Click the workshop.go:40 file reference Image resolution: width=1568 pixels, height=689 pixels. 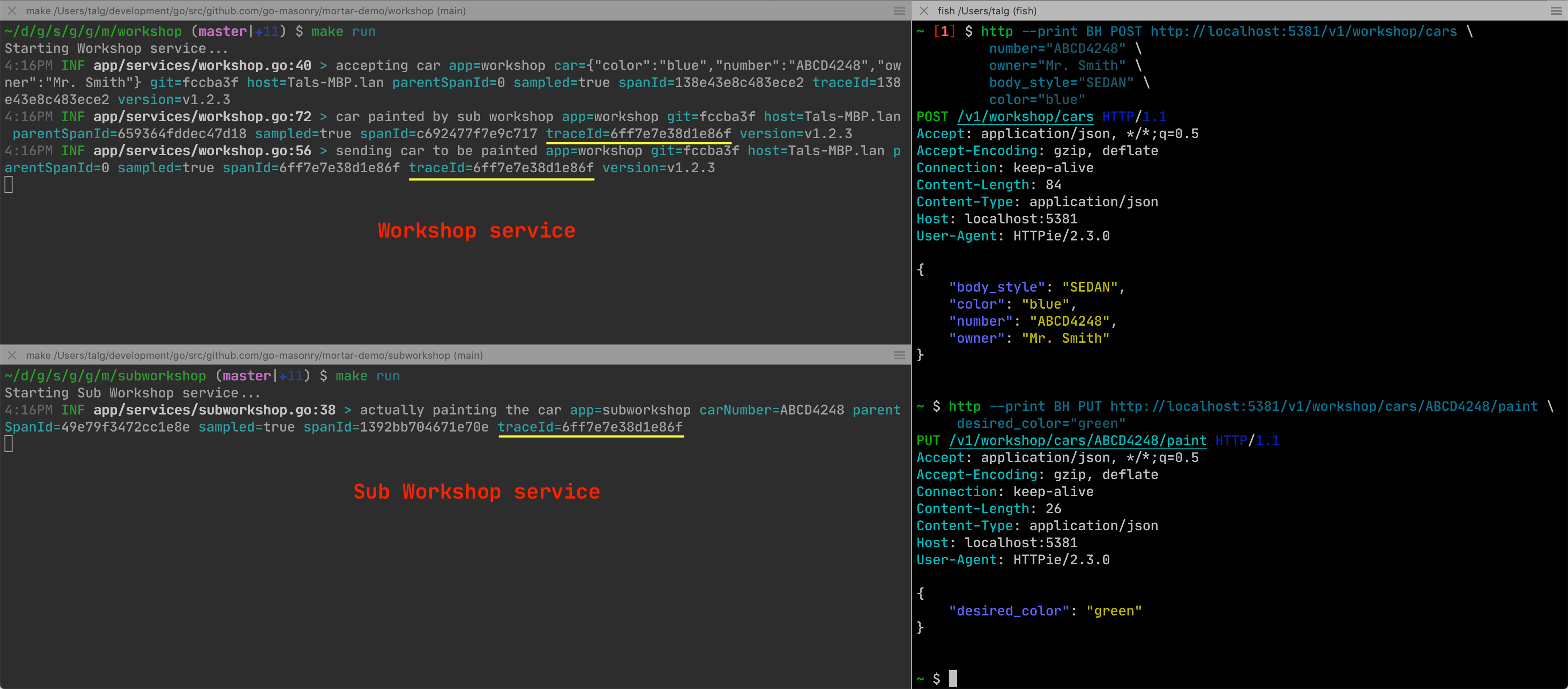pyautogui.click(x=202, y=65)
